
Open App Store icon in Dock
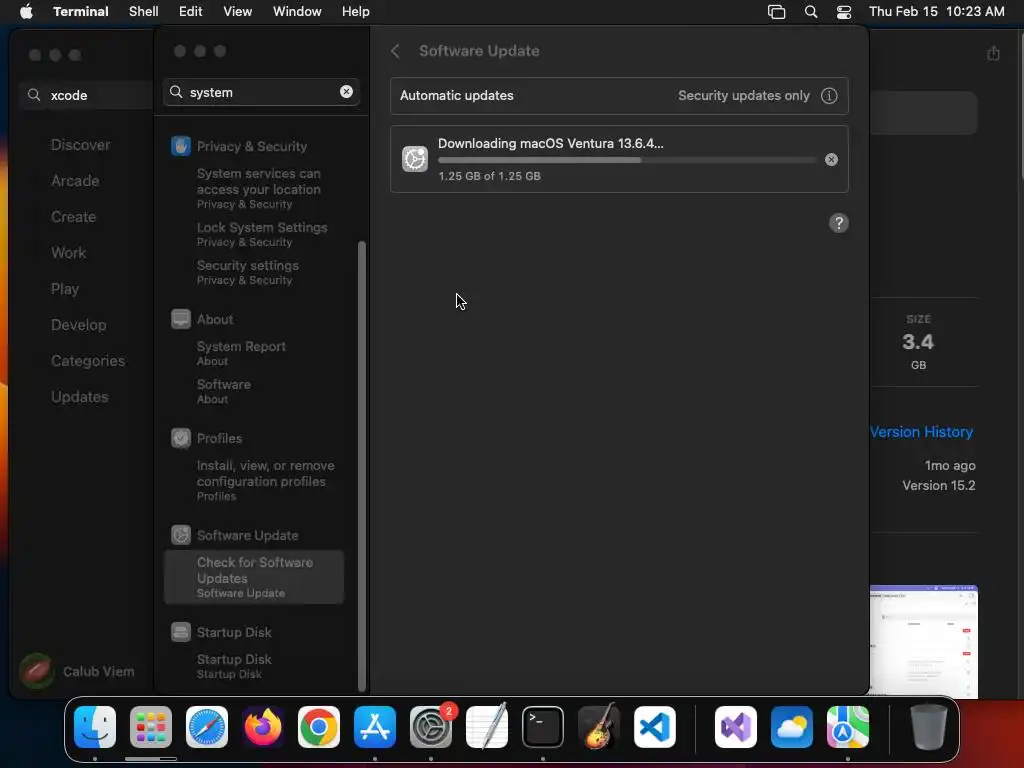[375, 727]
